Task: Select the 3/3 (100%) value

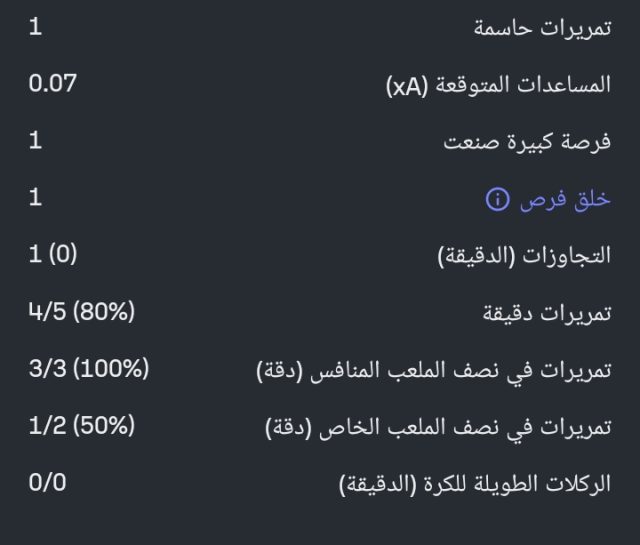Action: click(89, 368)
